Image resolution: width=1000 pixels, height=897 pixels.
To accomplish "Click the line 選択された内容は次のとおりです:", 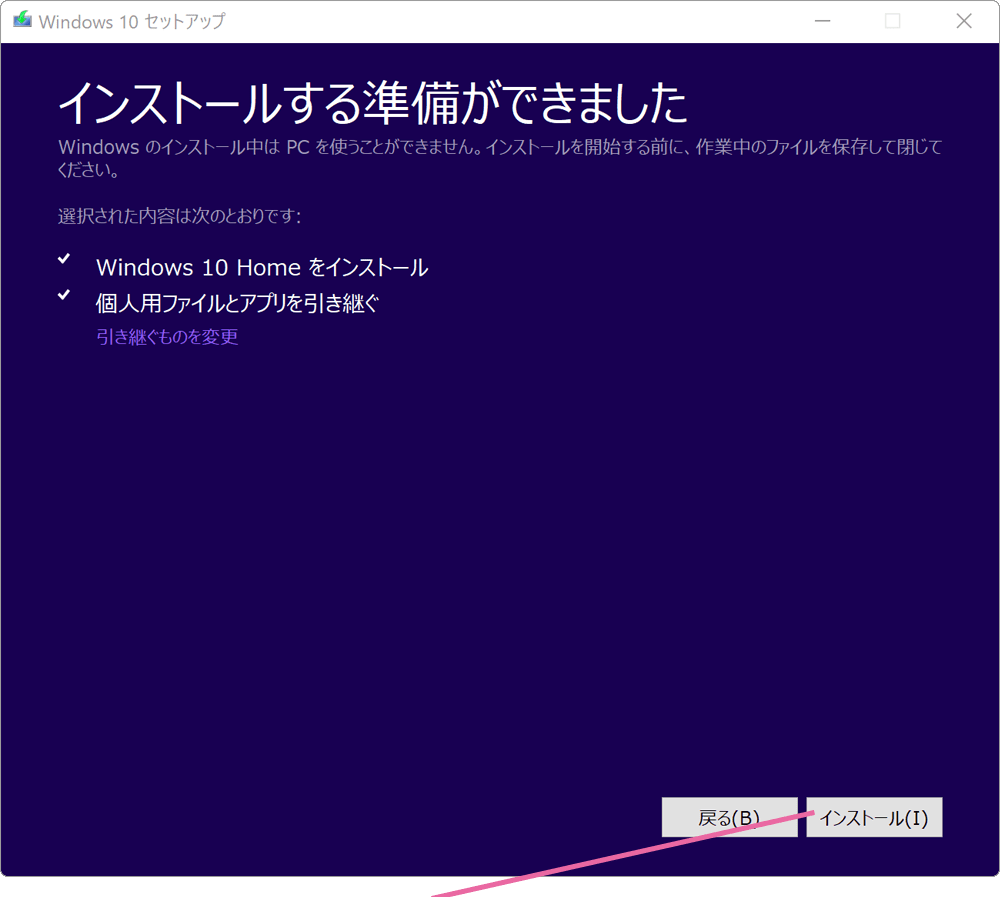I will coord(179,216).
